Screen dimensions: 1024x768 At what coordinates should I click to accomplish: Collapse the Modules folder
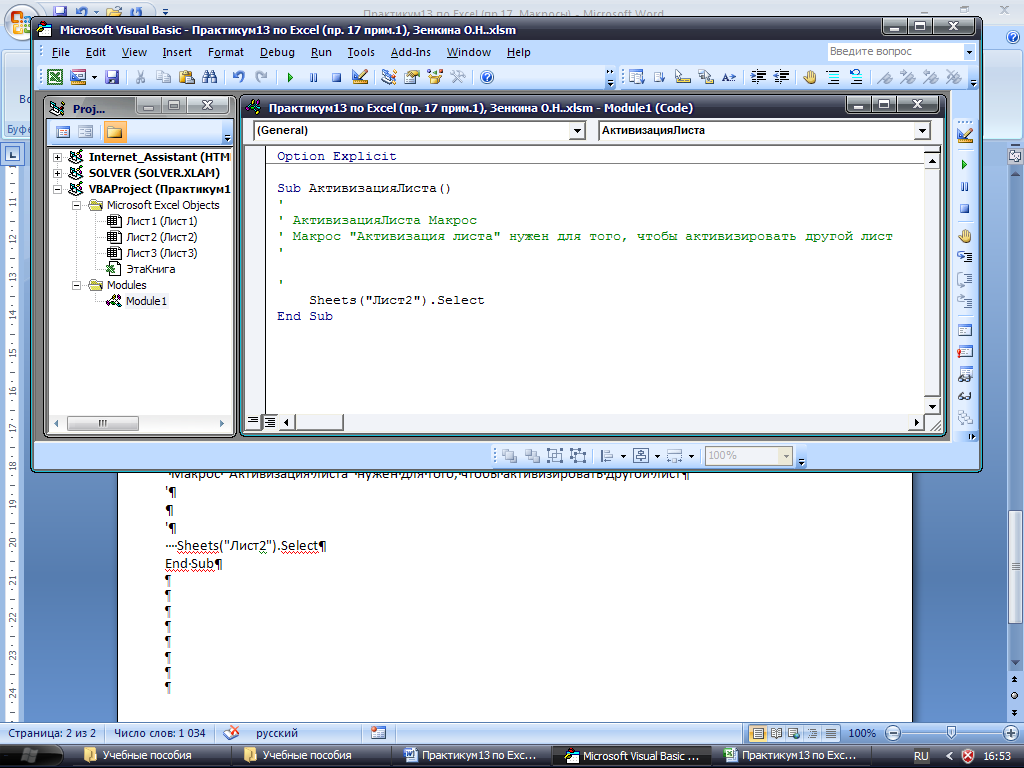(76, 285)
